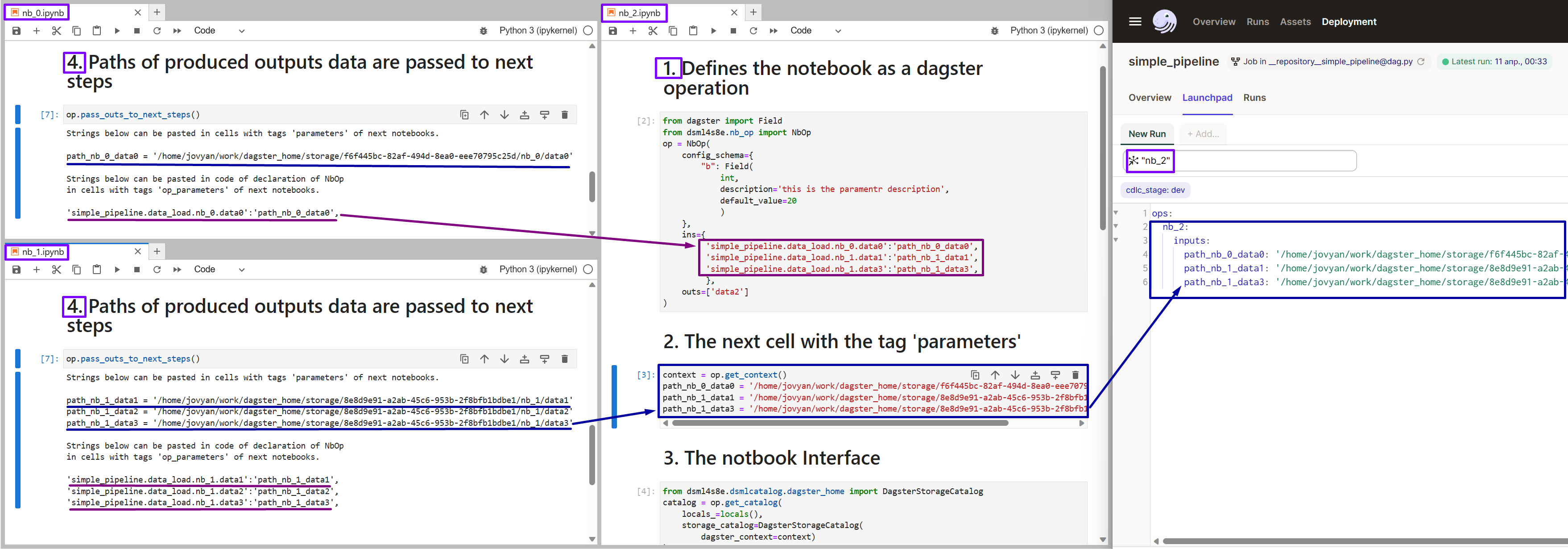1568x549 pixels.
Task: Restart the kernel in nb_1.ipynb
Action: tap(157, 269)
